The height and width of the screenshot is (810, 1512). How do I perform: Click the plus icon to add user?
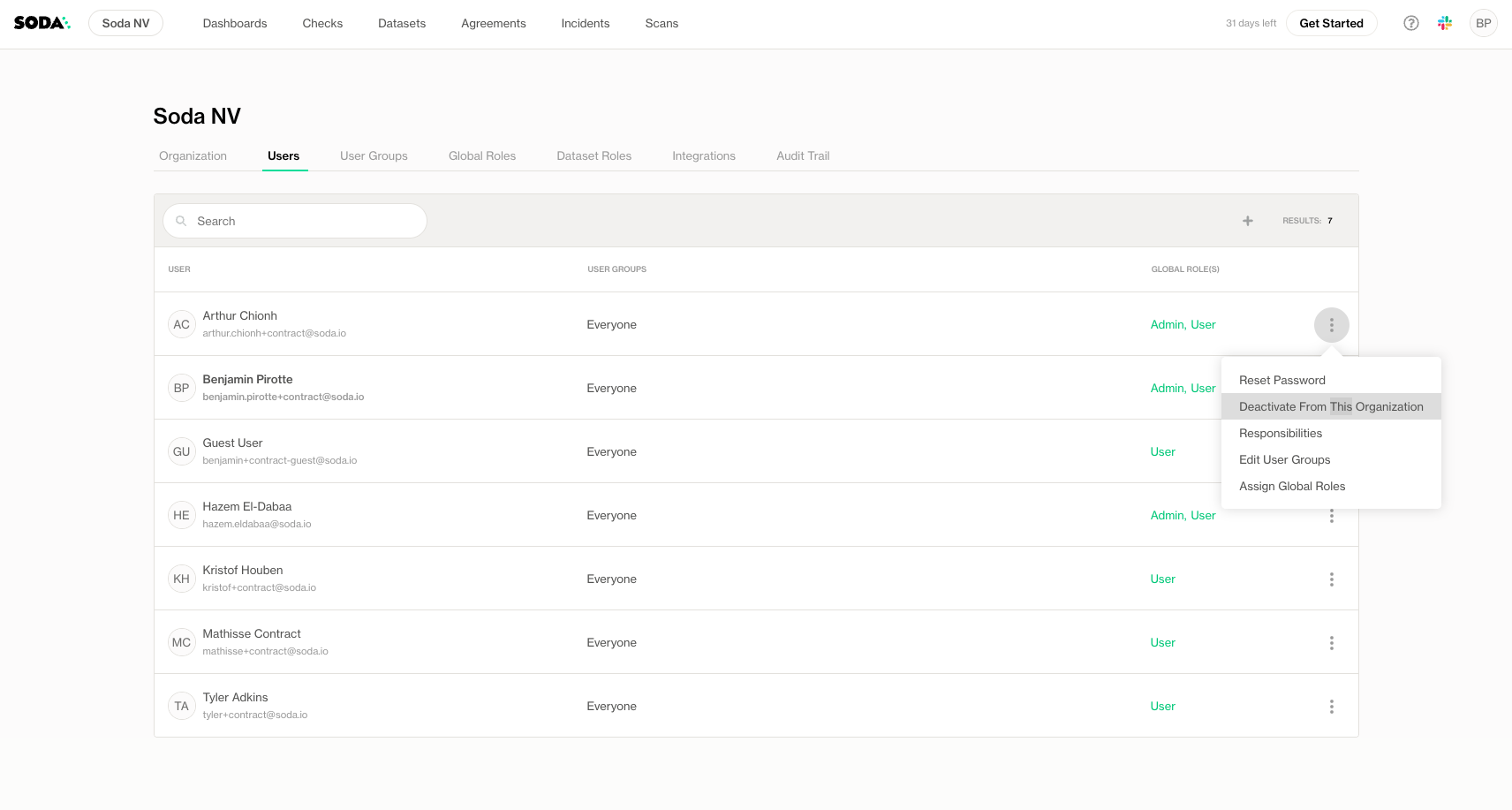[1247, 221]
